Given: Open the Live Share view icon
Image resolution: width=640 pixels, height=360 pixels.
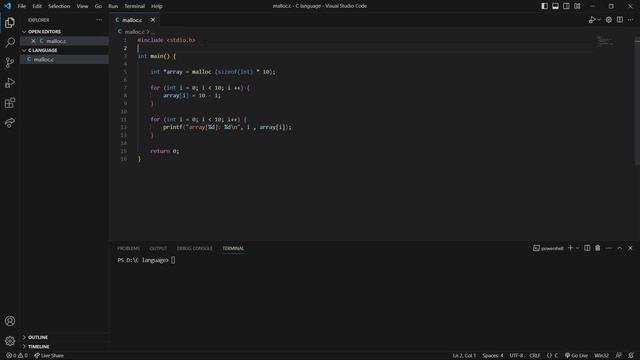Looking at the screenshot, I should (x=10, y=122).
